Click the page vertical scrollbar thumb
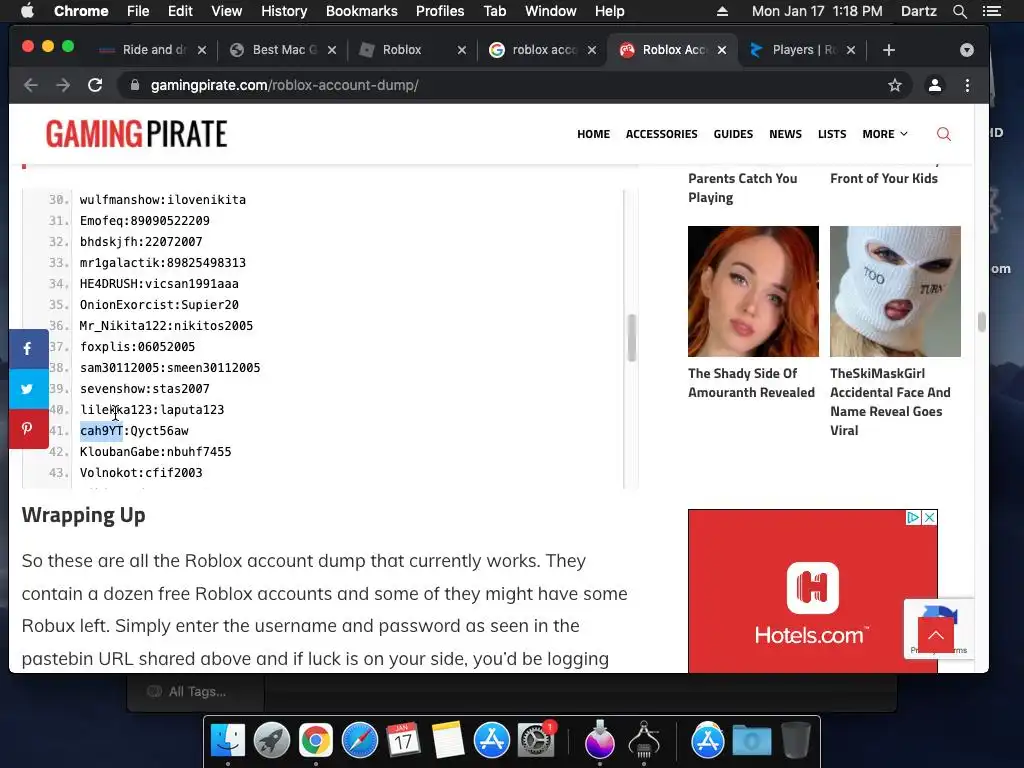This screenshot has width=1024, height=768. tap(981, 322)
